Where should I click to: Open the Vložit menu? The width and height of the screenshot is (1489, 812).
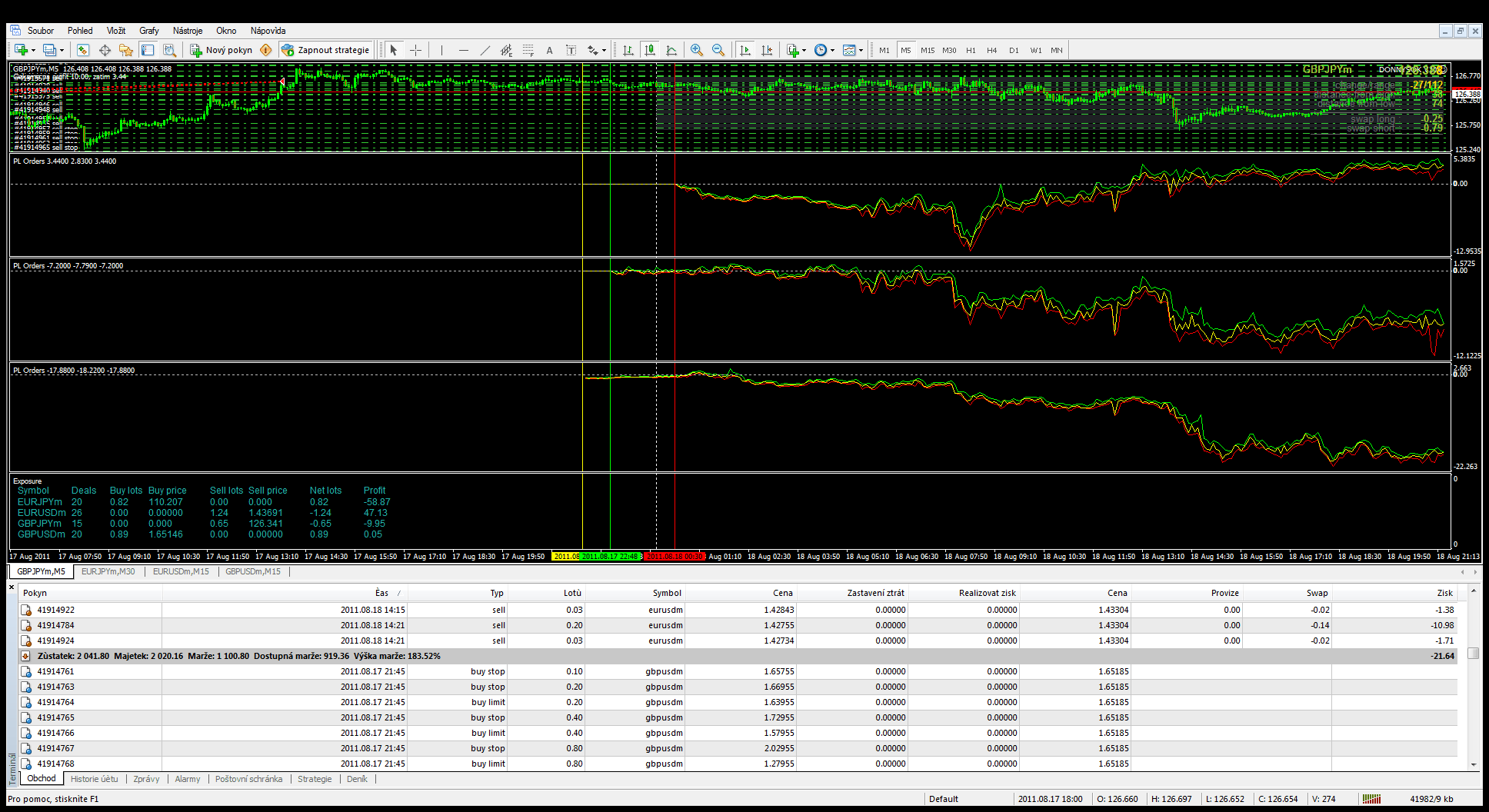tap(116, 31)
